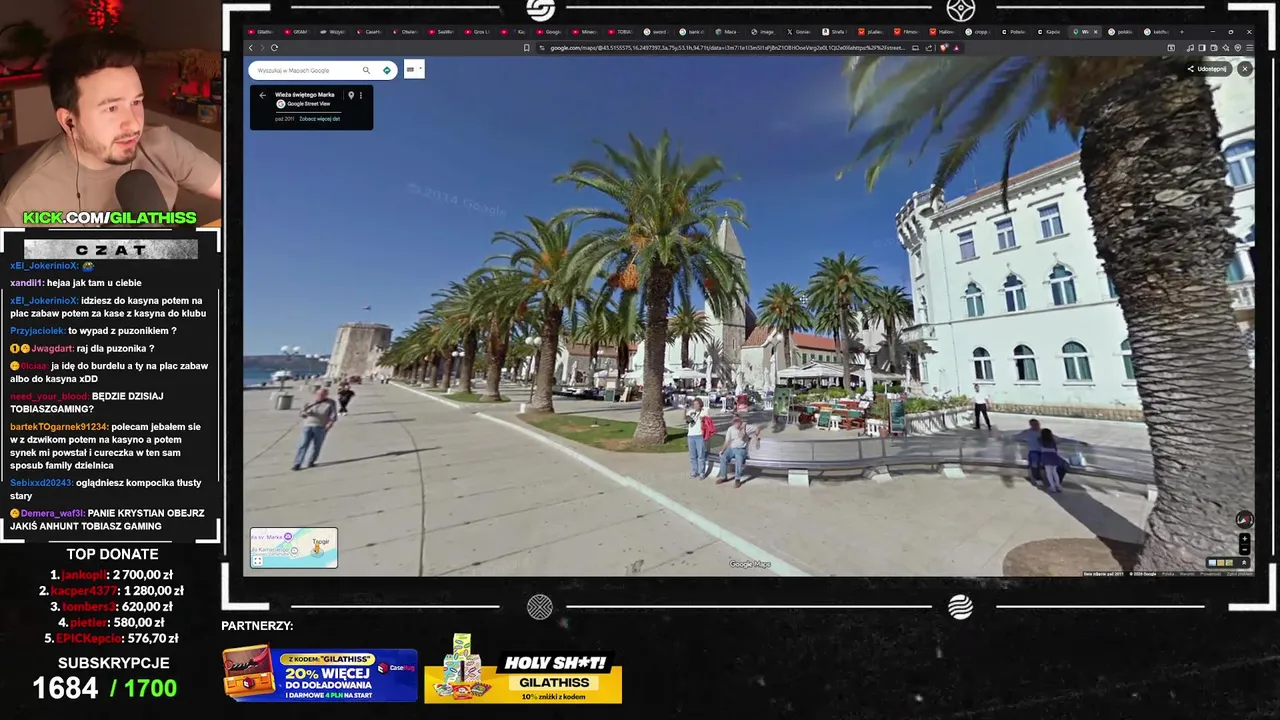Click the browser back arrow
The width and height of the screenshot is (1280, 720).
(251, 48)
